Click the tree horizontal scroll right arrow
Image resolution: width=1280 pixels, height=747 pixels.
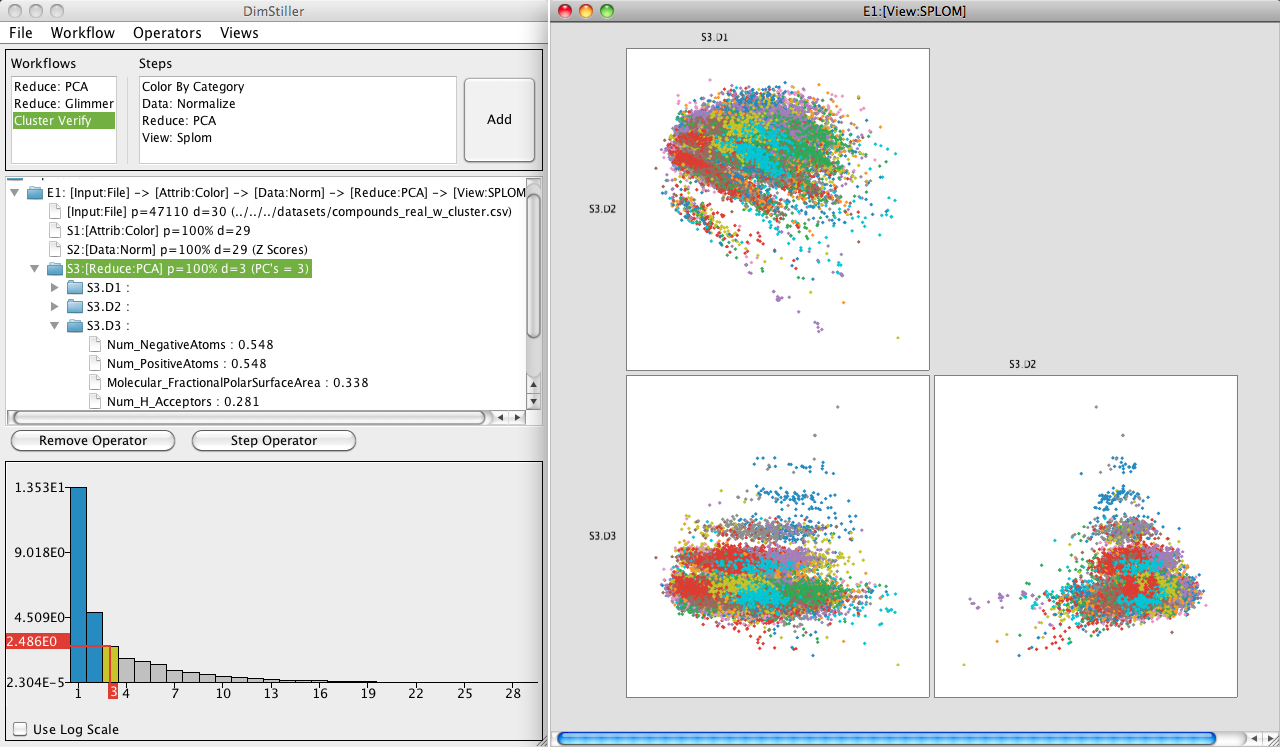(x=517, y=417)
